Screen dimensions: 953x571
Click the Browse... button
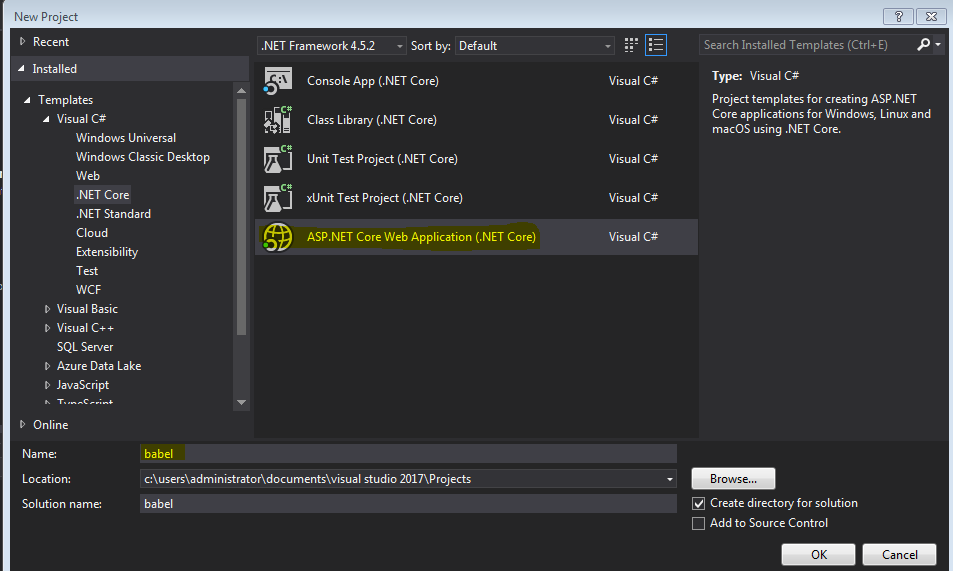[733, 479]
